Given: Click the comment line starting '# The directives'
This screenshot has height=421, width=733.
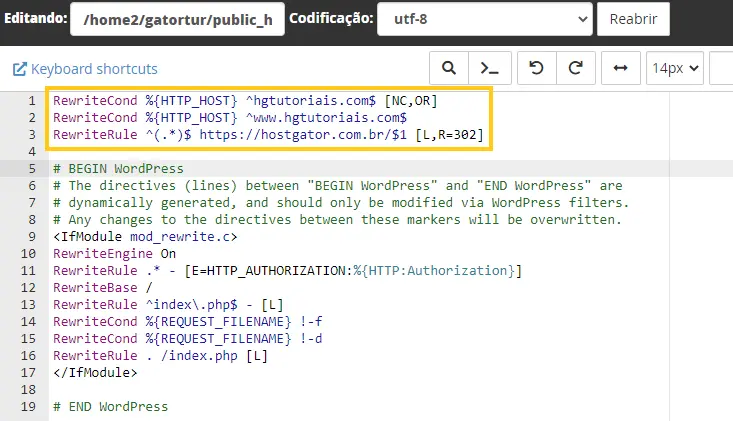Looking at the screenshot, I should [x=338, y=186].
